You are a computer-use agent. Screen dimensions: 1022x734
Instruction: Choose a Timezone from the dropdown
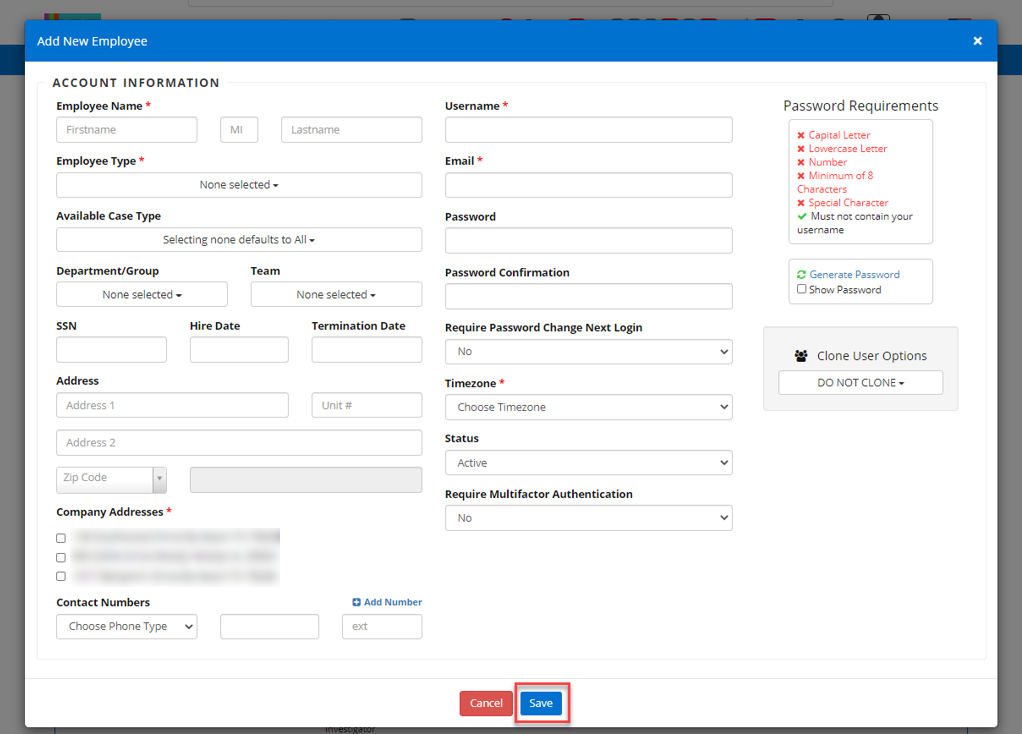point(589,407)
